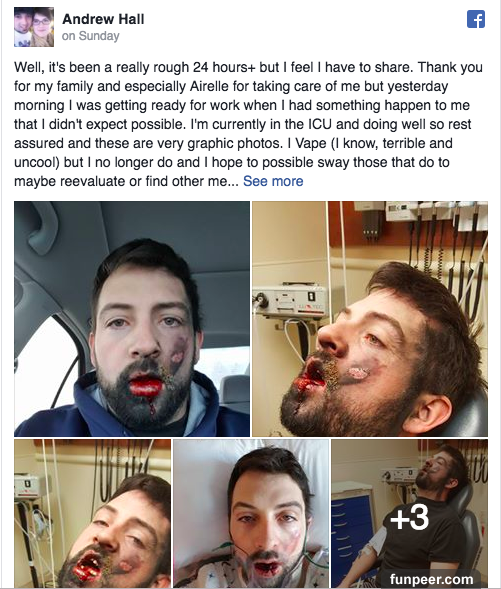The height and width of the screenshot is (589, 501).
Task: Show the +3 additional photos
Action: 409,518
